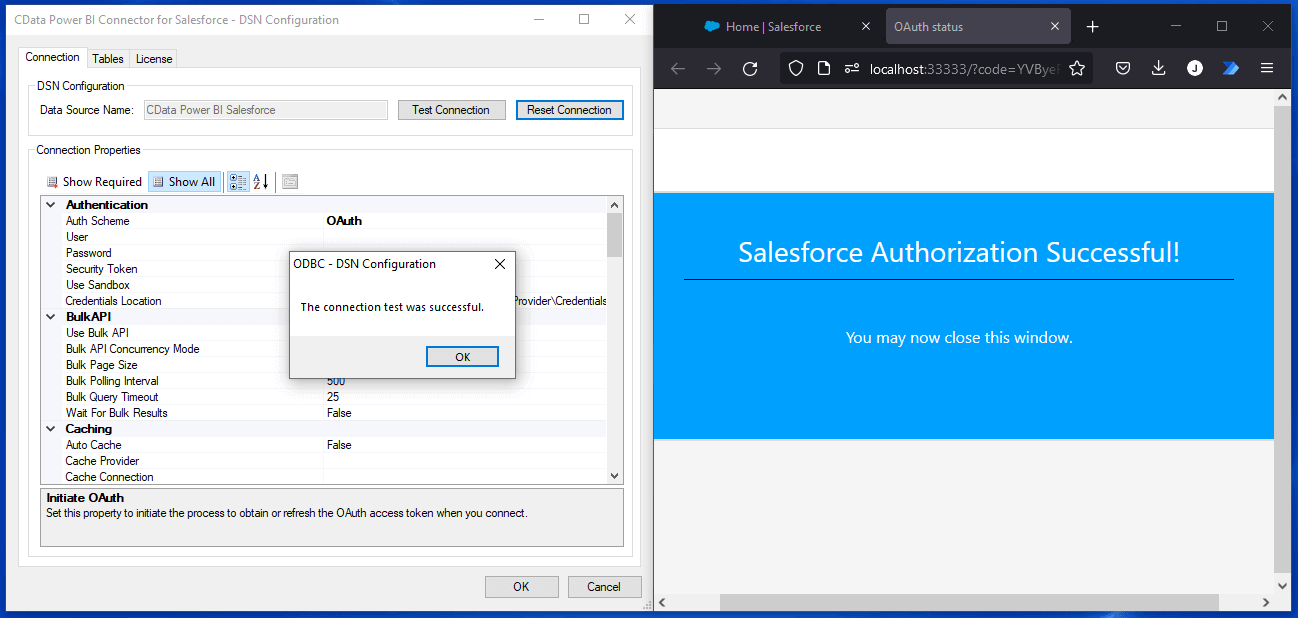Screen dimensions: 1298x618
Task: Select the Use Sandbox property row
Action: pos(333,285)
